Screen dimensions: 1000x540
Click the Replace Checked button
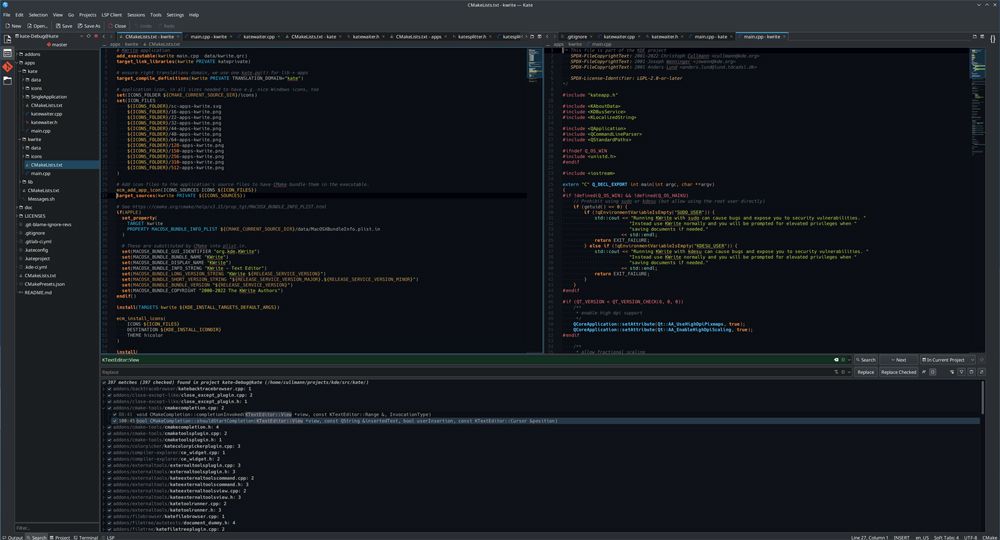[x=899, y=372]
